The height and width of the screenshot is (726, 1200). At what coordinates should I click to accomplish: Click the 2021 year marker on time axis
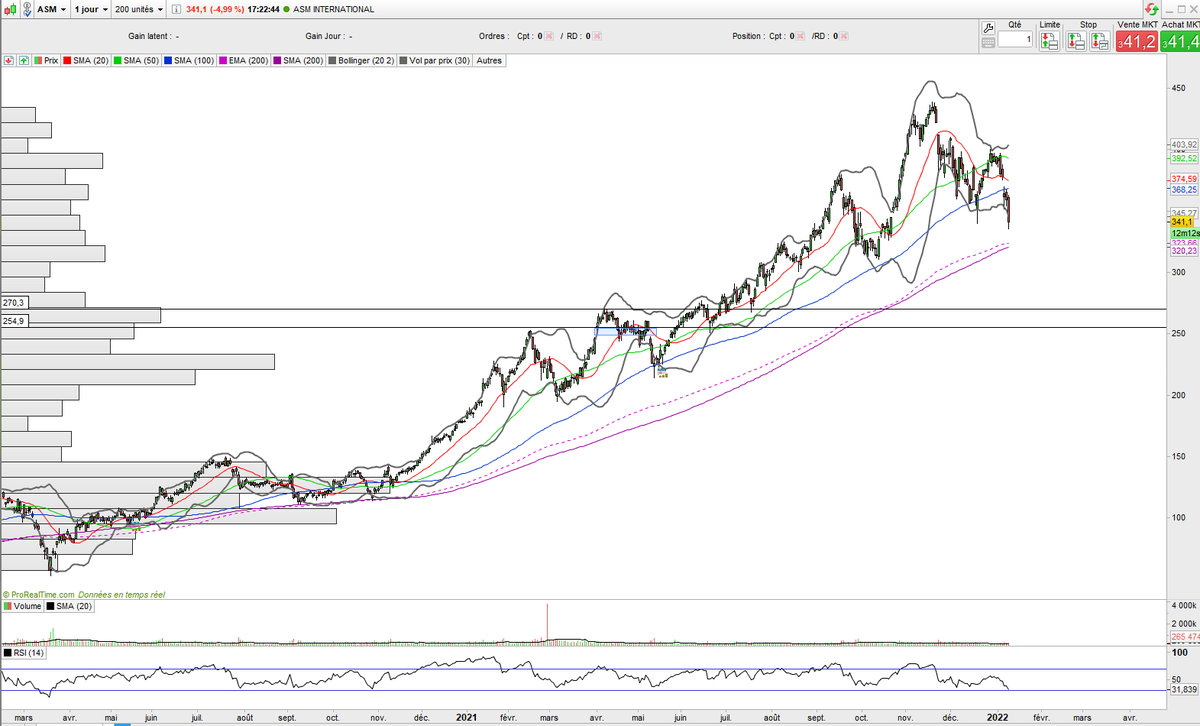(x=466, y=717)
